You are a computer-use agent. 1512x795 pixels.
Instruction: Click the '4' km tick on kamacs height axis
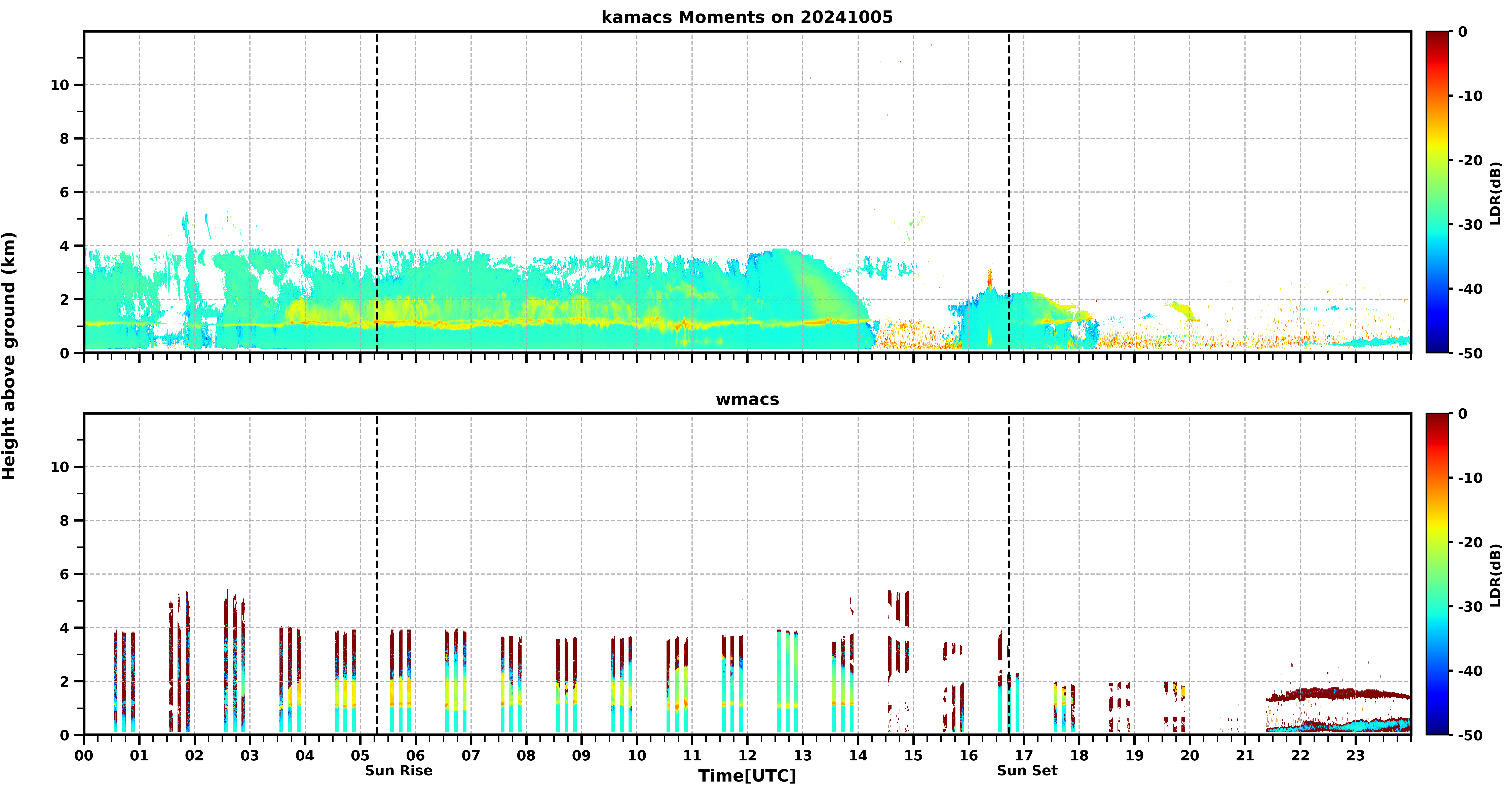click(x=65, y=246)
